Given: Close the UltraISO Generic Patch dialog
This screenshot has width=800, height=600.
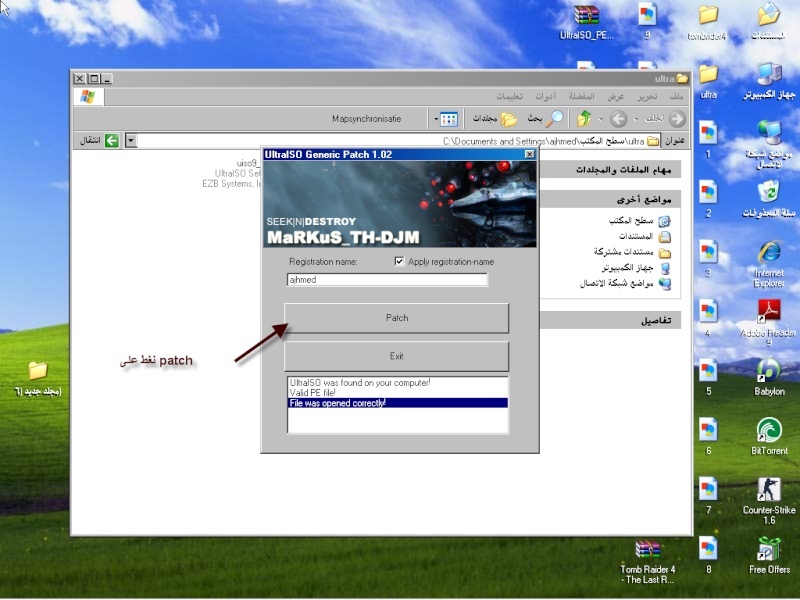Looking at the screenshot, I should [530, 154].
